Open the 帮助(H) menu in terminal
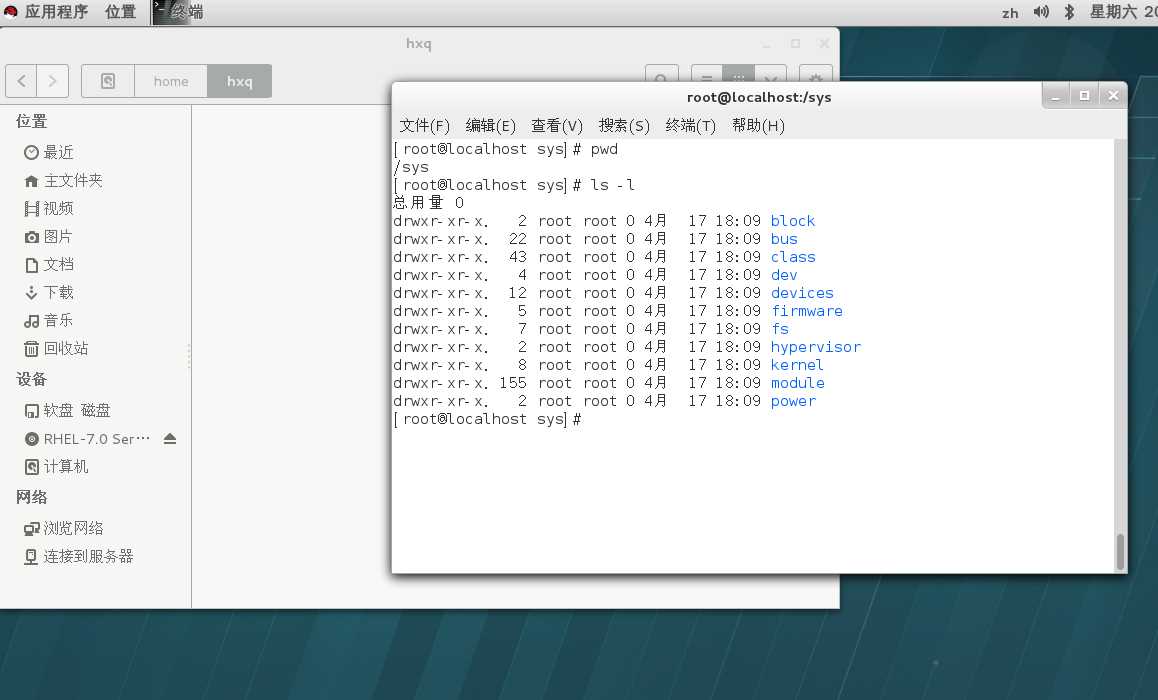The image size is (1158, 700). point(758,126)
